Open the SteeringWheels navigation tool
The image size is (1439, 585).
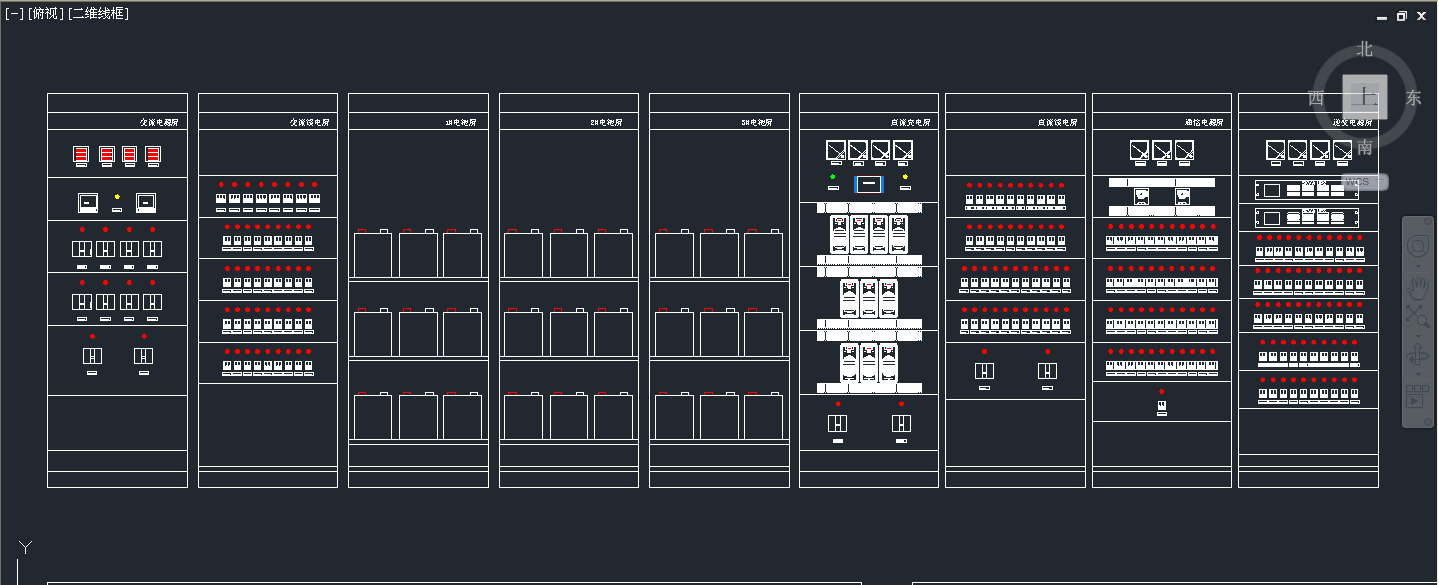point(1418,246)
